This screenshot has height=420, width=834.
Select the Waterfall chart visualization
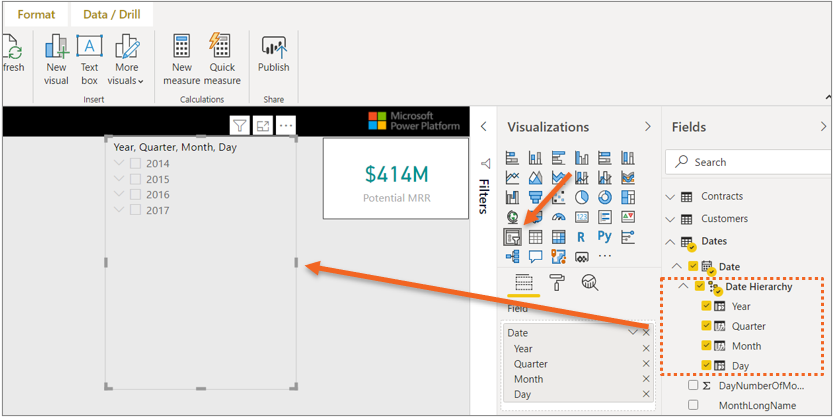(512, 197)
